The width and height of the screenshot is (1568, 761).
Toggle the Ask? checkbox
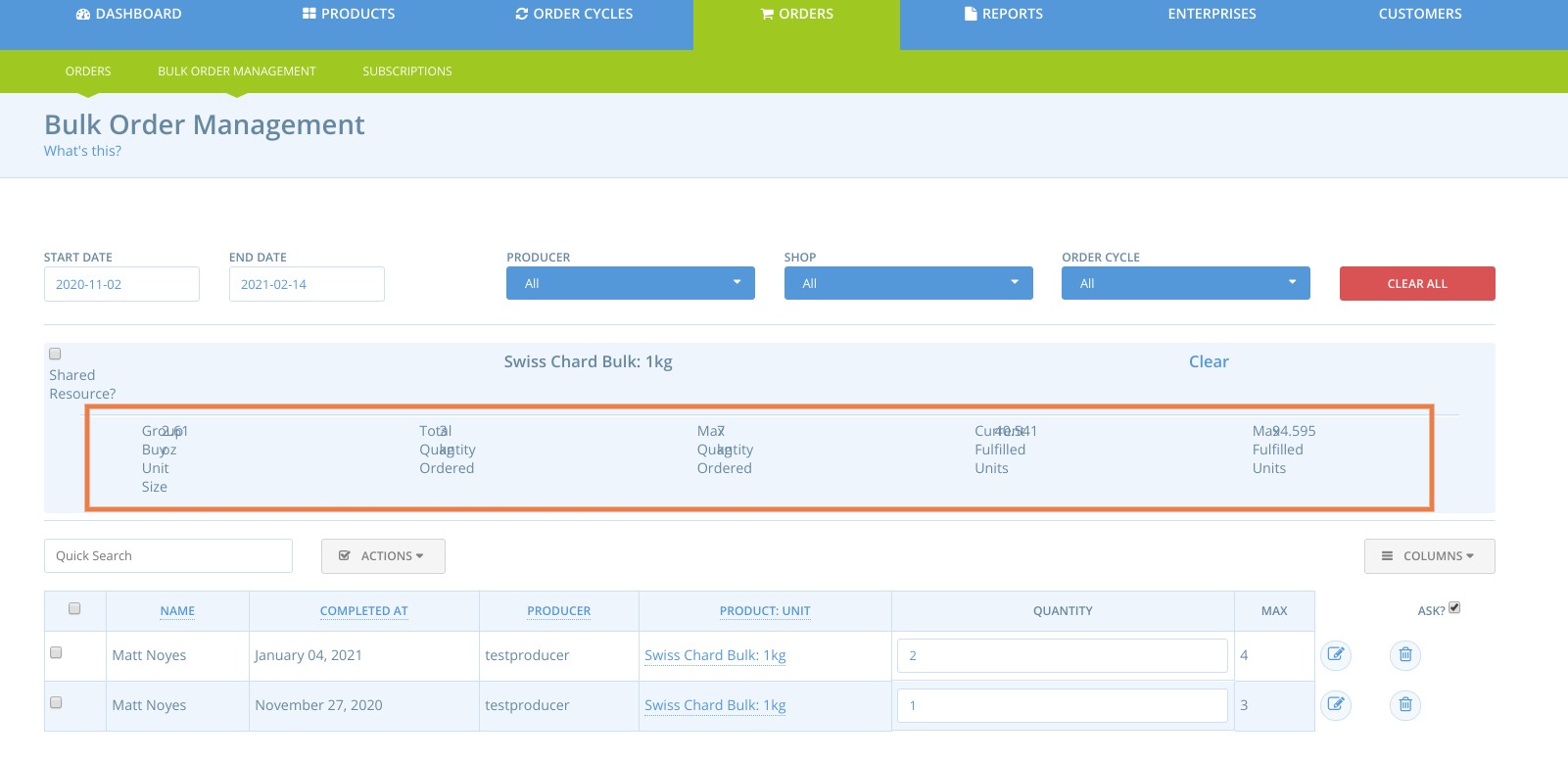coord(1454,607)
